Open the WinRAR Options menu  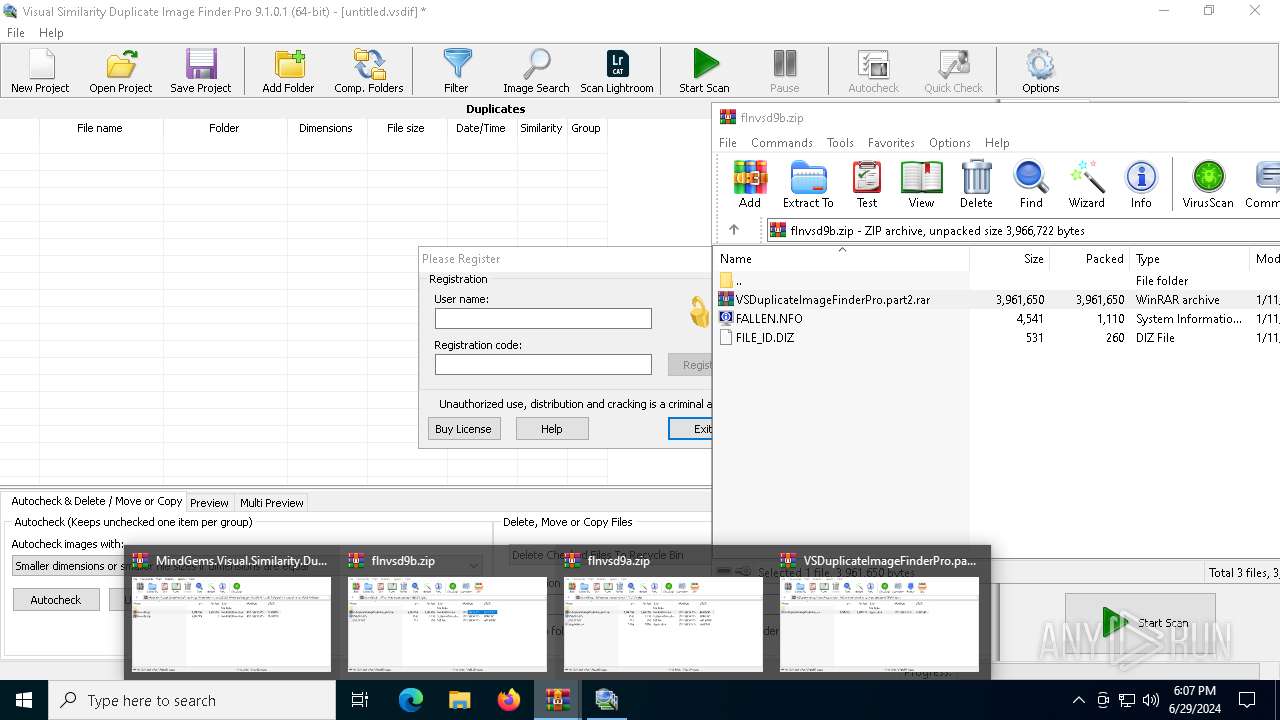point(950,142)
